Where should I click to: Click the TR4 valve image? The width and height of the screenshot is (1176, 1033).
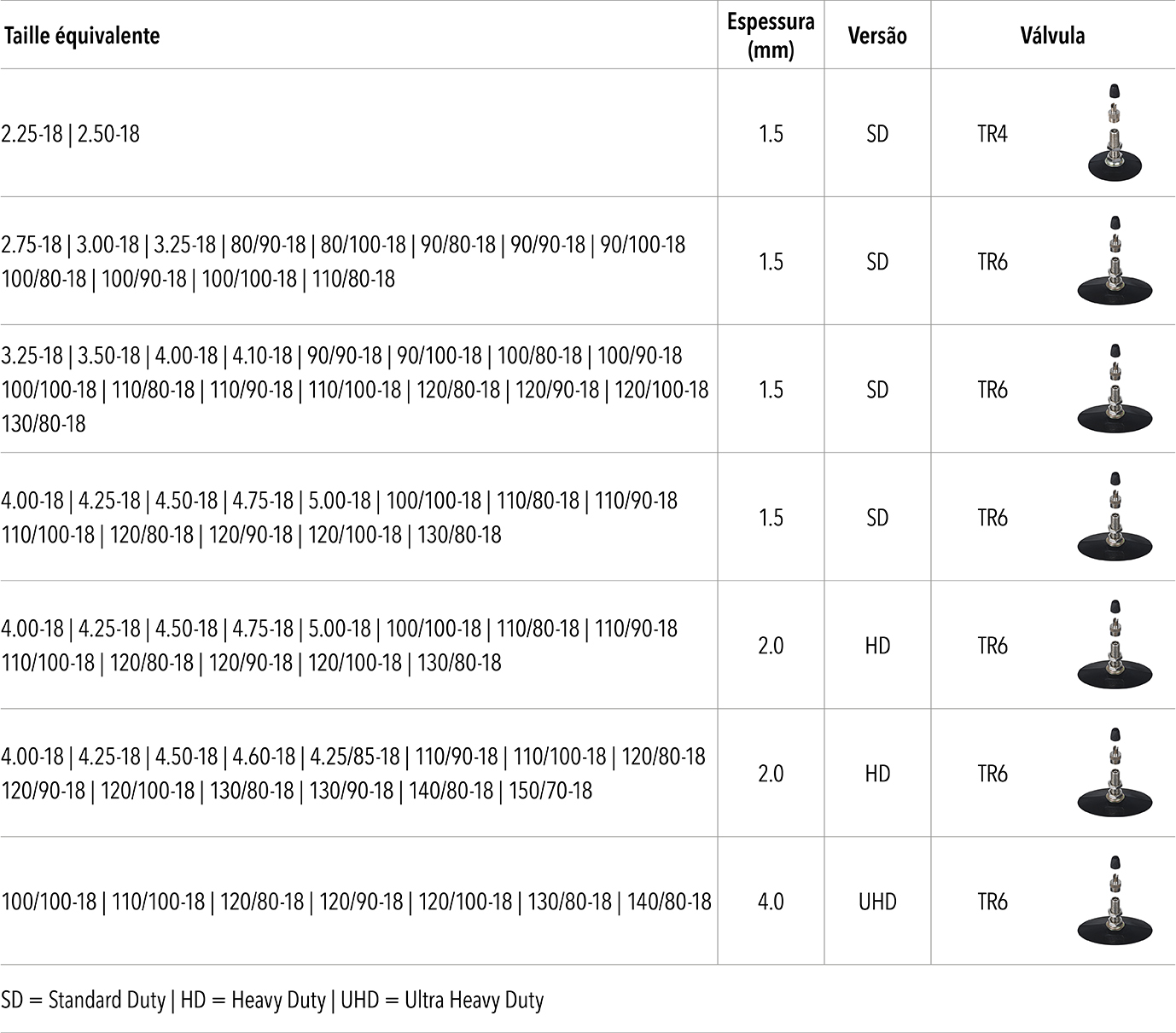coord(1115,132)
